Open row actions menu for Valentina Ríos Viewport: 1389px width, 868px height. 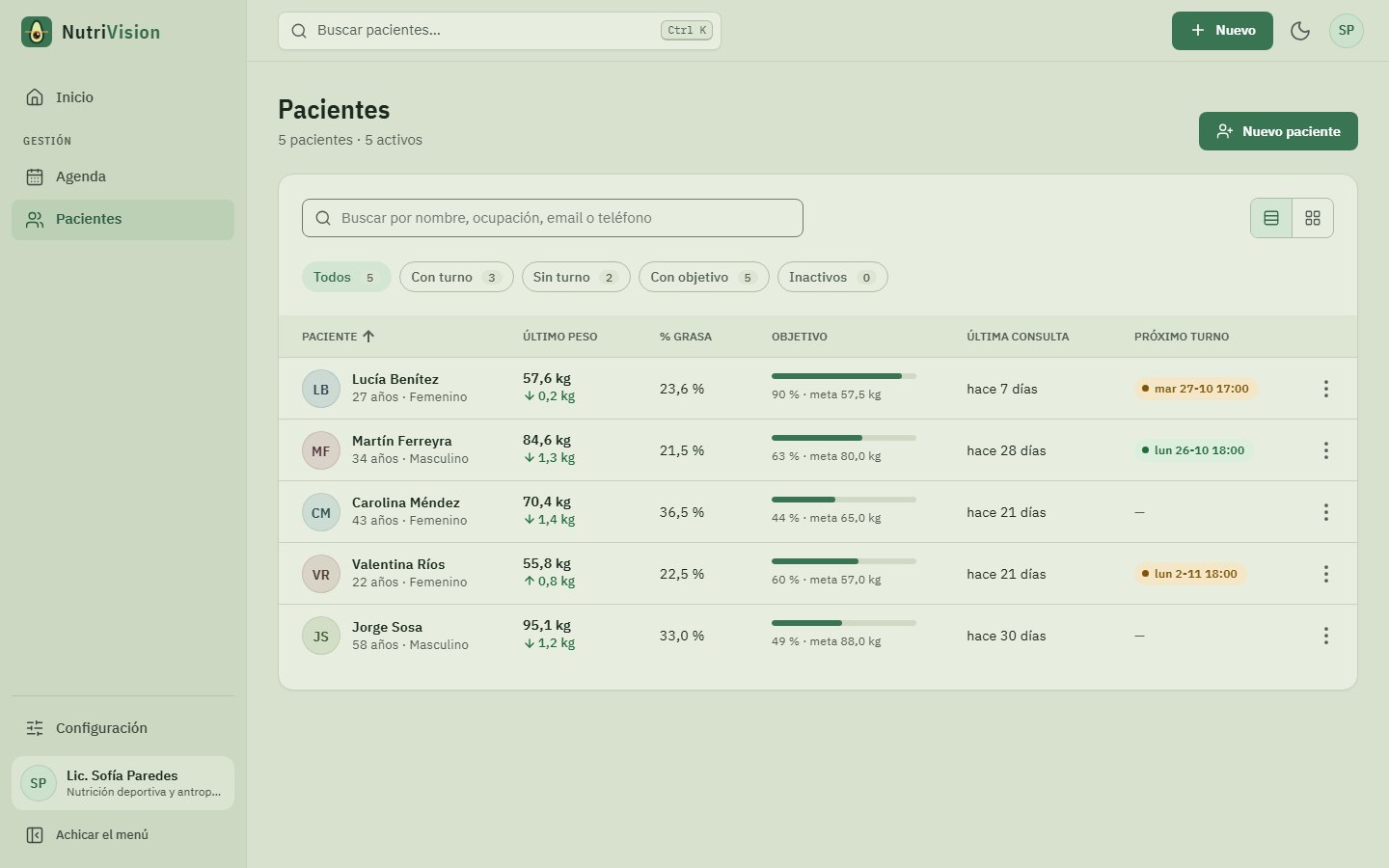pyautogui.click(x=1326, y=574)
